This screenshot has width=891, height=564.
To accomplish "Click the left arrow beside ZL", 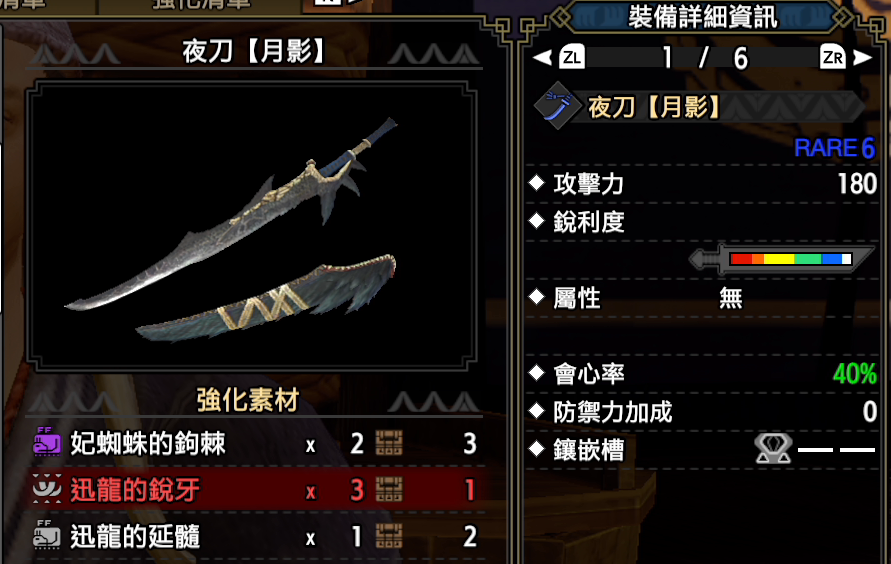I will 543,57.
